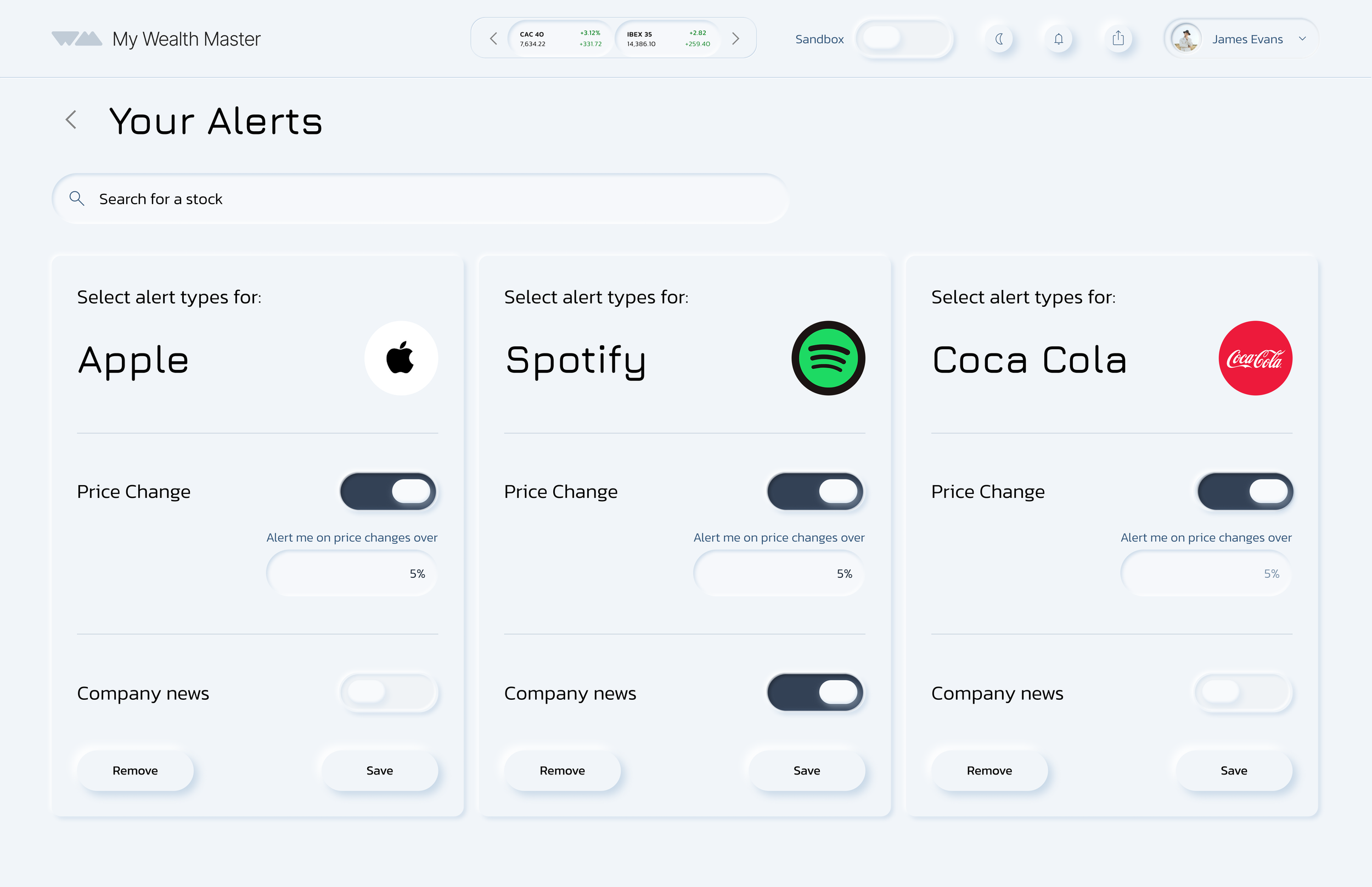Click the Spotify logo icon
Viewport: 1372px width, 887px height.
[828, 358]
